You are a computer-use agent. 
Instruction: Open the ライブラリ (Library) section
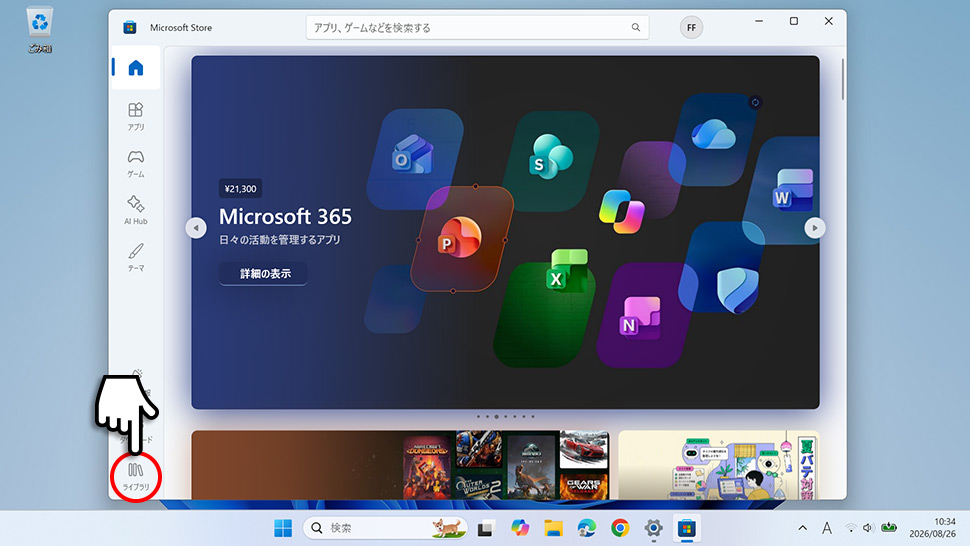[135, 477]
